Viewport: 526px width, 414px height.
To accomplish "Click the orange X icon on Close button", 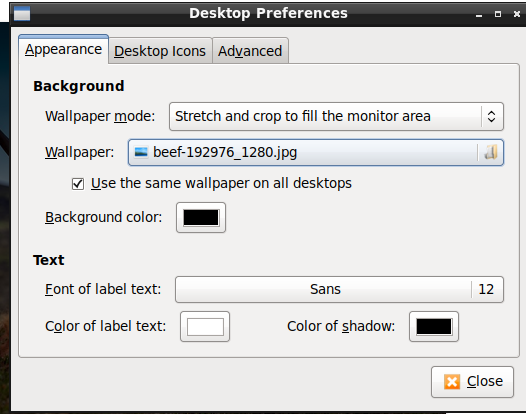I will pos(452,382).
